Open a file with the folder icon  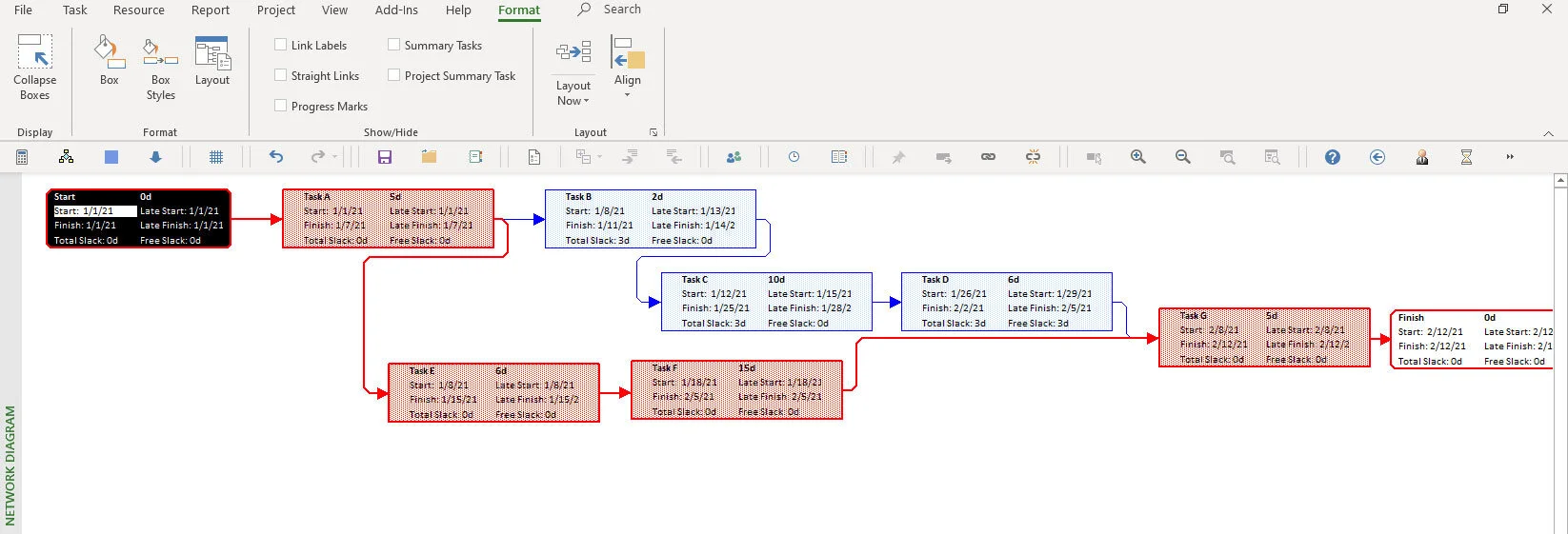pos(430,157)
